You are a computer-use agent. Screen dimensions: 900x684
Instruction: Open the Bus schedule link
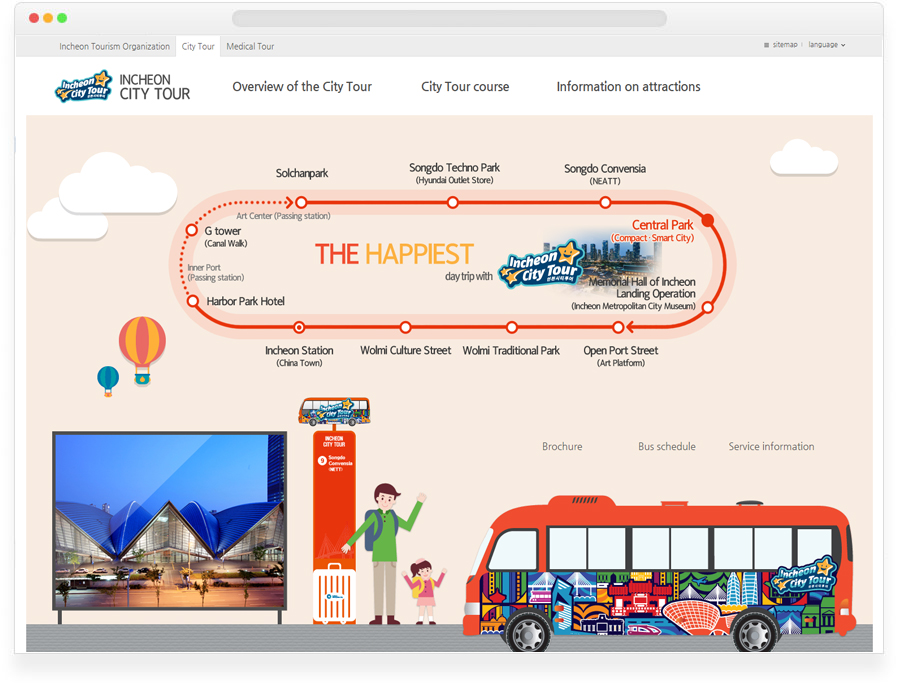point(666,446)
